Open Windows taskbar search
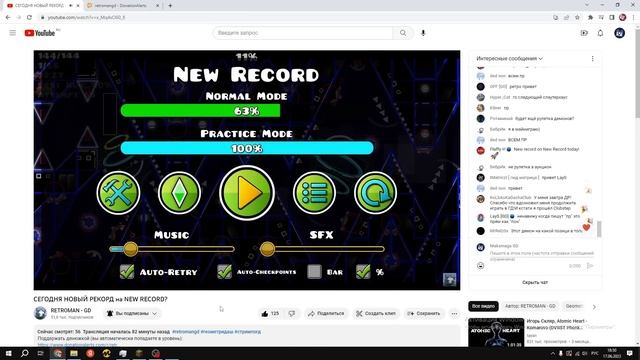This screenshot has width=640, height=360. click(x=24, y=353)
